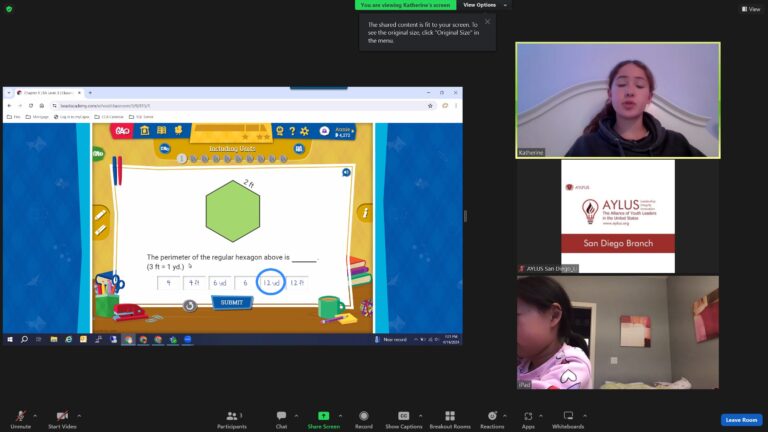Select the answer tile "4 ft"
The height and width of the screenshot is (432, 768).
[x=194, y=283]
